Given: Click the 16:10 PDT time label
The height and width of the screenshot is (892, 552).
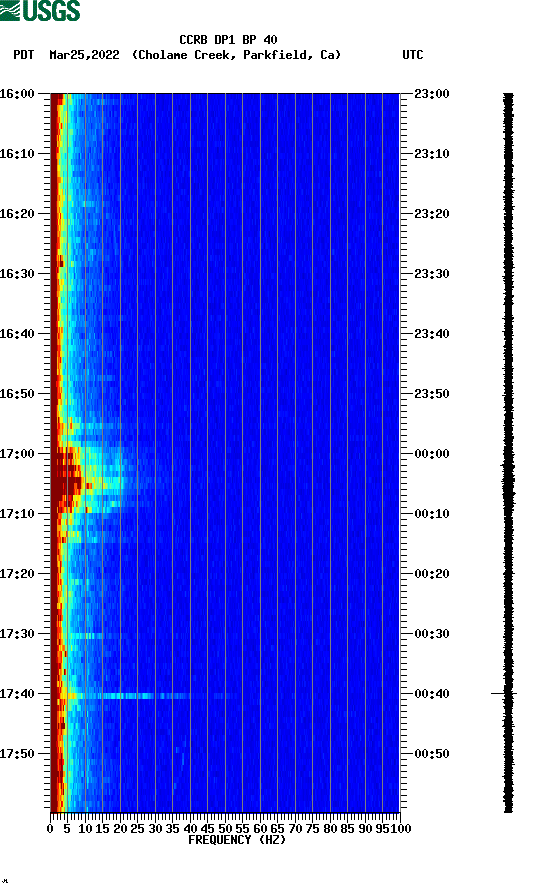Looking at the screenshot, I should (x=17, y=154).
